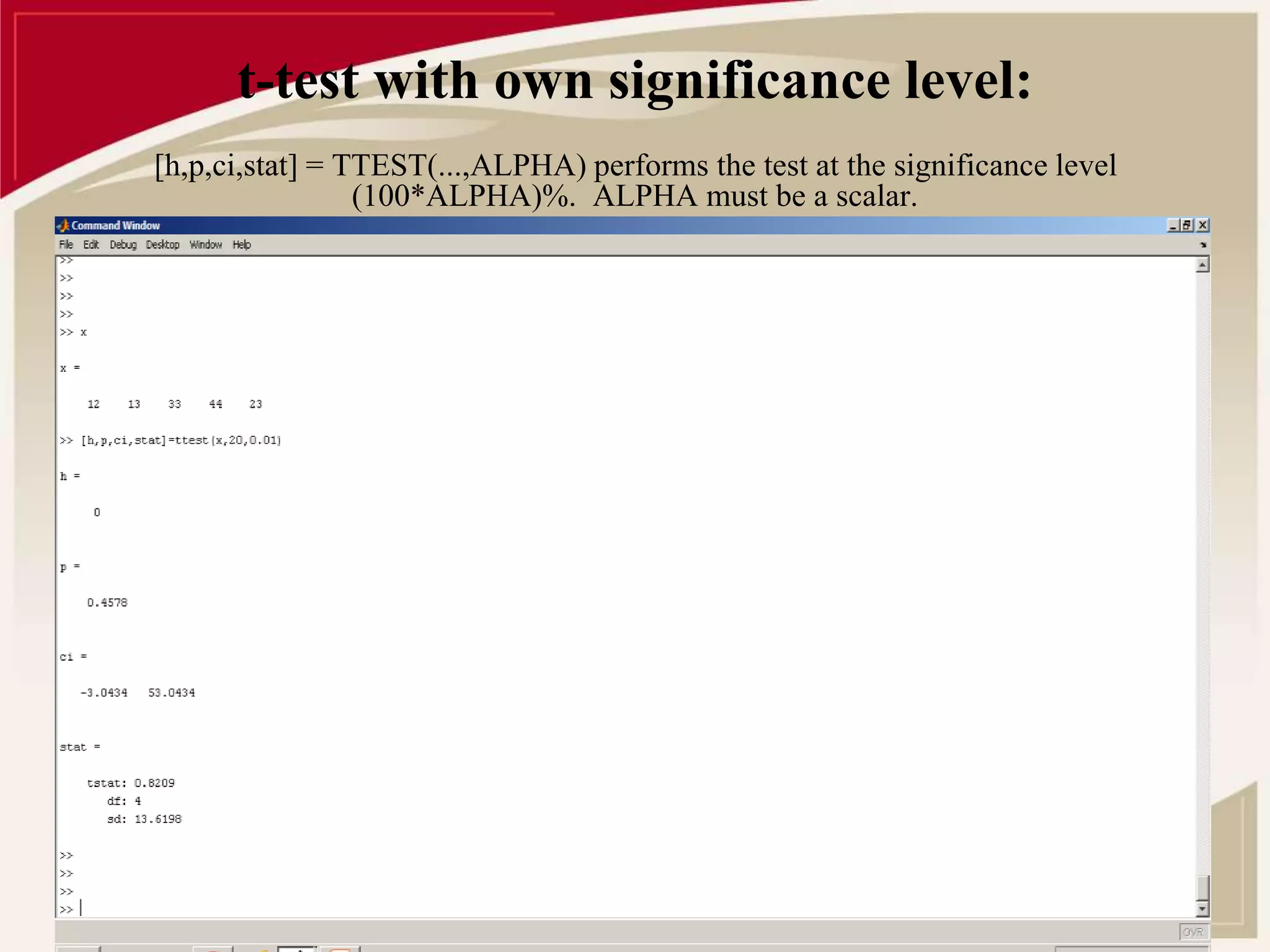Click the dock arrow in the menu bar

tap(1203, 245)
